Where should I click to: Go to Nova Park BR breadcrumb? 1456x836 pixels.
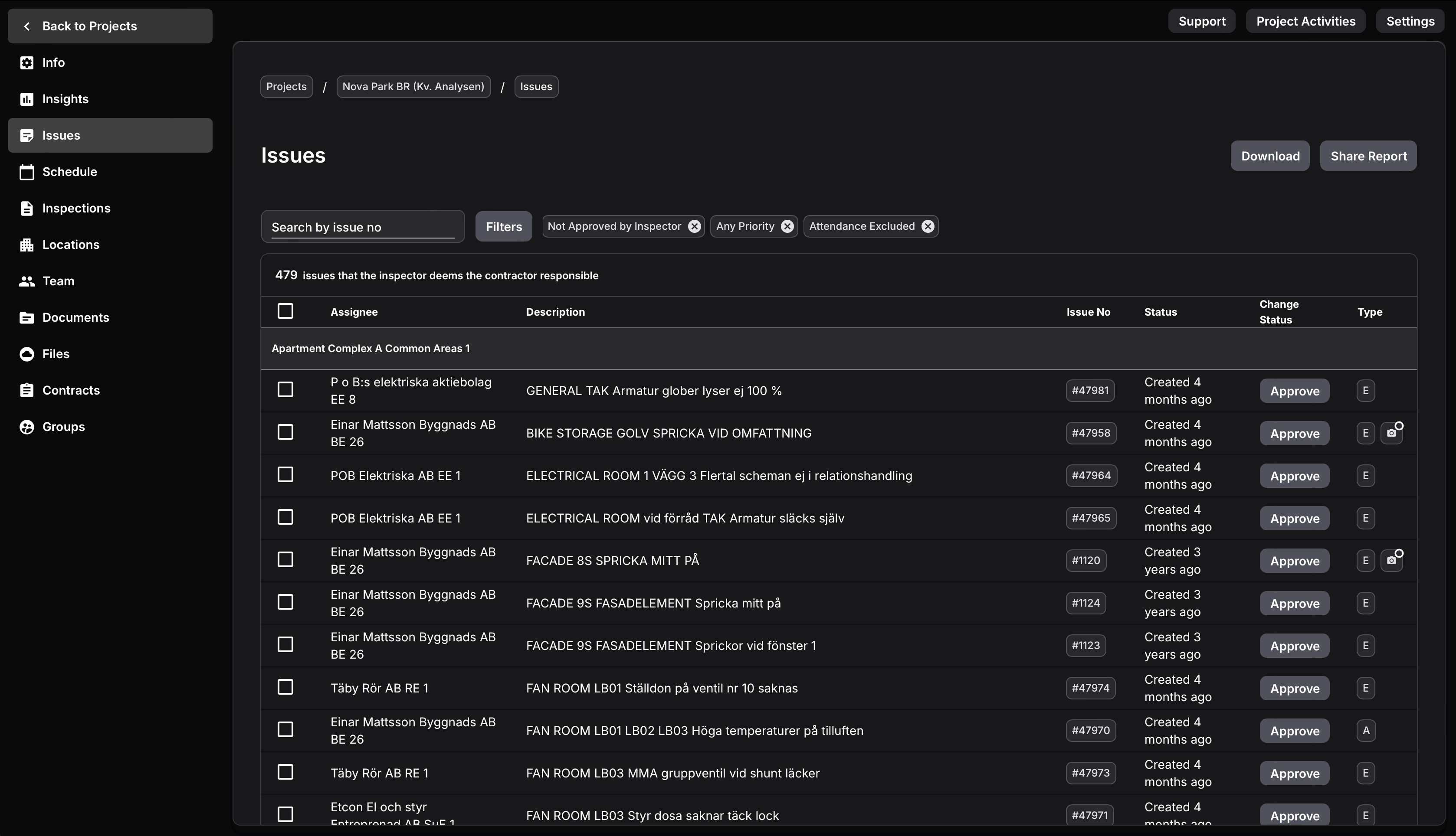pos(413,86)
